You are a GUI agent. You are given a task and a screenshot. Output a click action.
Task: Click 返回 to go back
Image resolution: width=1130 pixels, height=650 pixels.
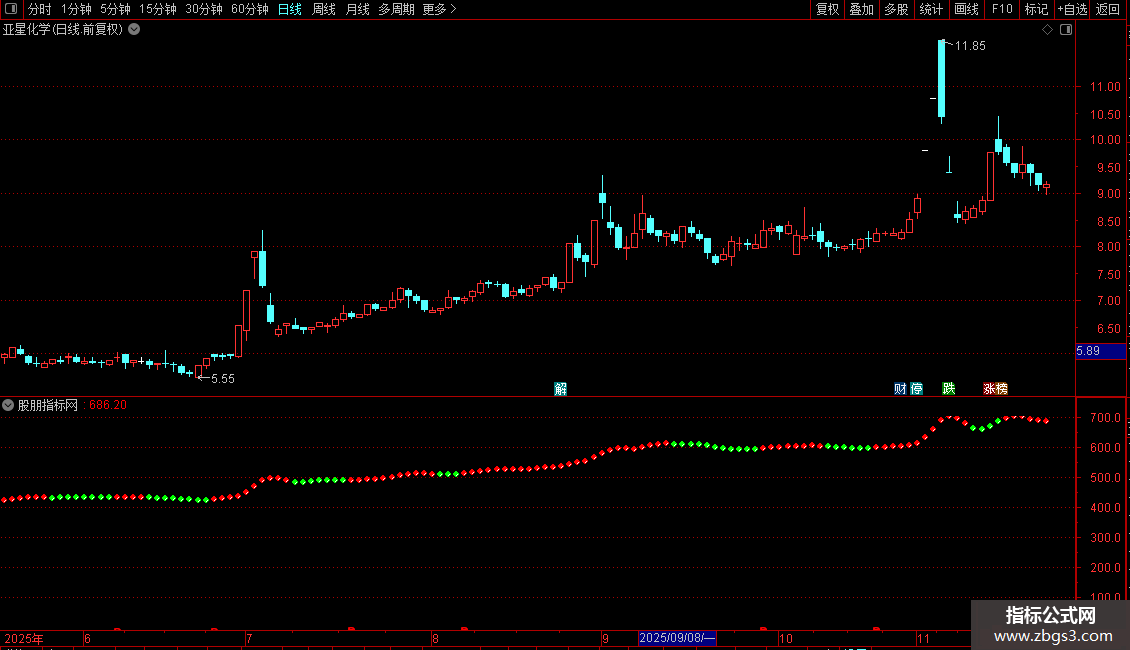click(1108, 9)
